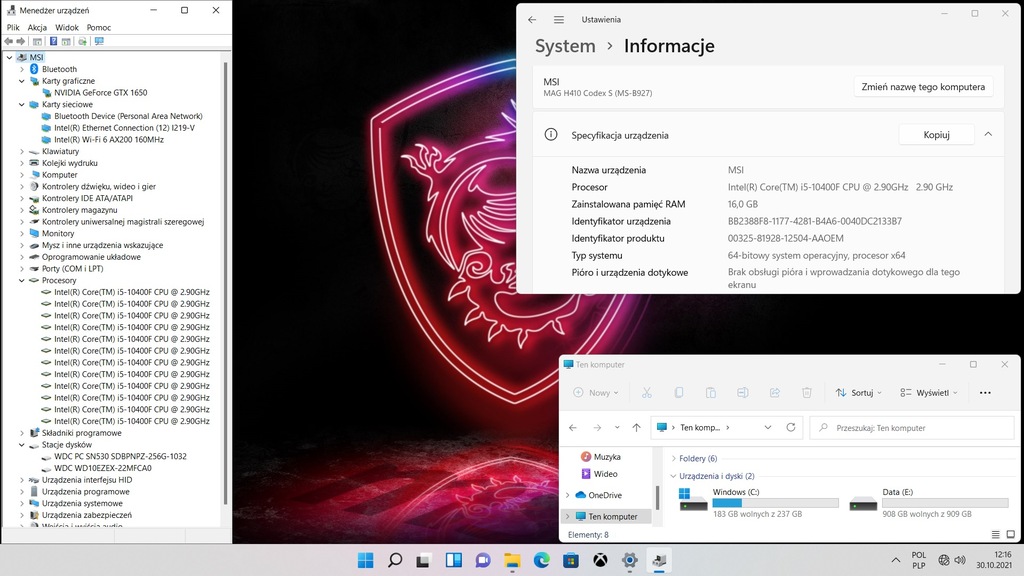Click the blue Help icon in Device Manager toolbar
The width and height of the screenshot is (1024, 576).
click(54, 41)
